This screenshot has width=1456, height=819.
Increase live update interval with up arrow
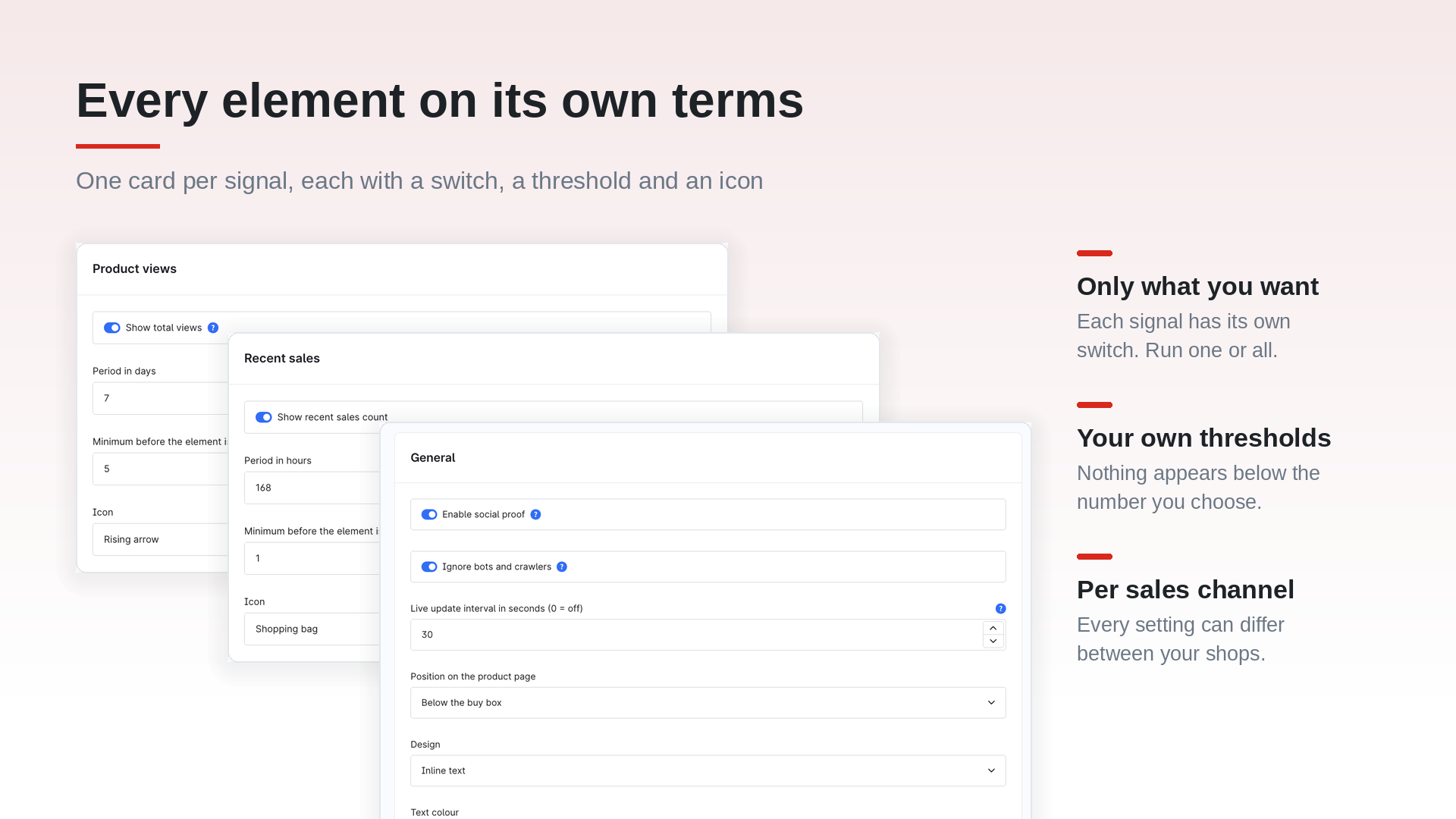(x=993, y=628)
